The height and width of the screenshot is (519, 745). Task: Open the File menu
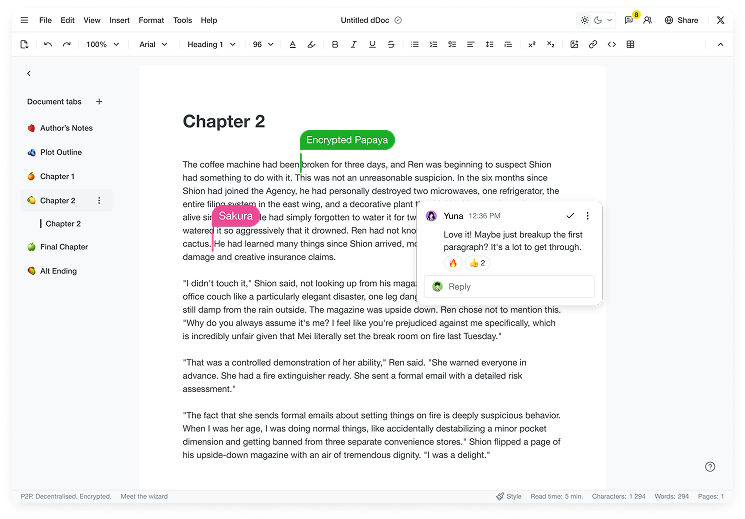pos(45,20)
